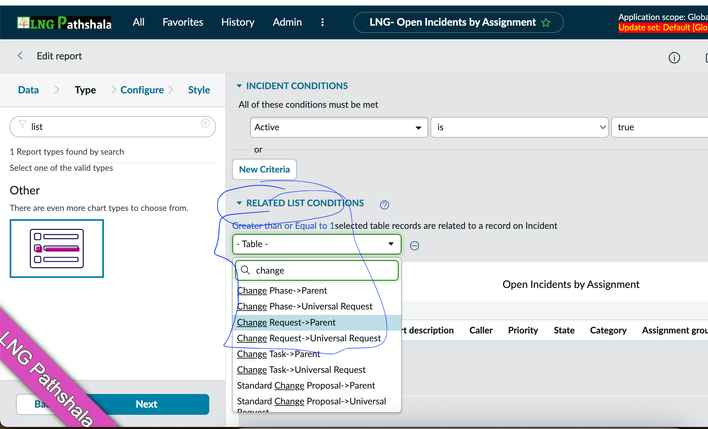Switch to the Configure step tab

pos(142,90)
